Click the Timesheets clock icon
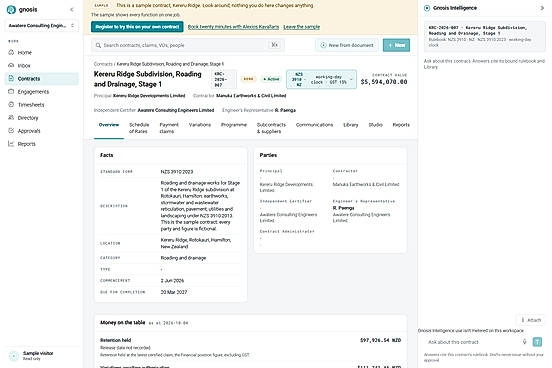The height and width of the screenshot is (368, 552). click(x=11, y=104)
